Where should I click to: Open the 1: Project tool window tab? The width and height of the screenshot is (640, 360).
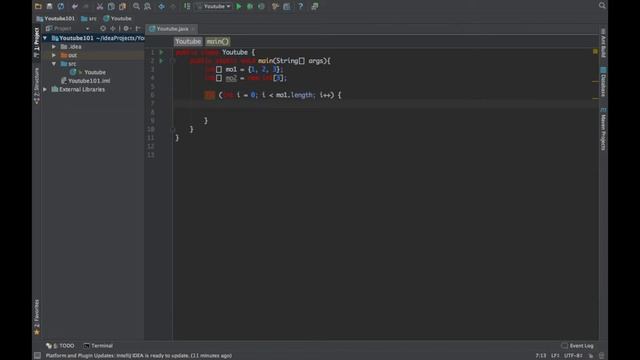[x=37, y=42]
